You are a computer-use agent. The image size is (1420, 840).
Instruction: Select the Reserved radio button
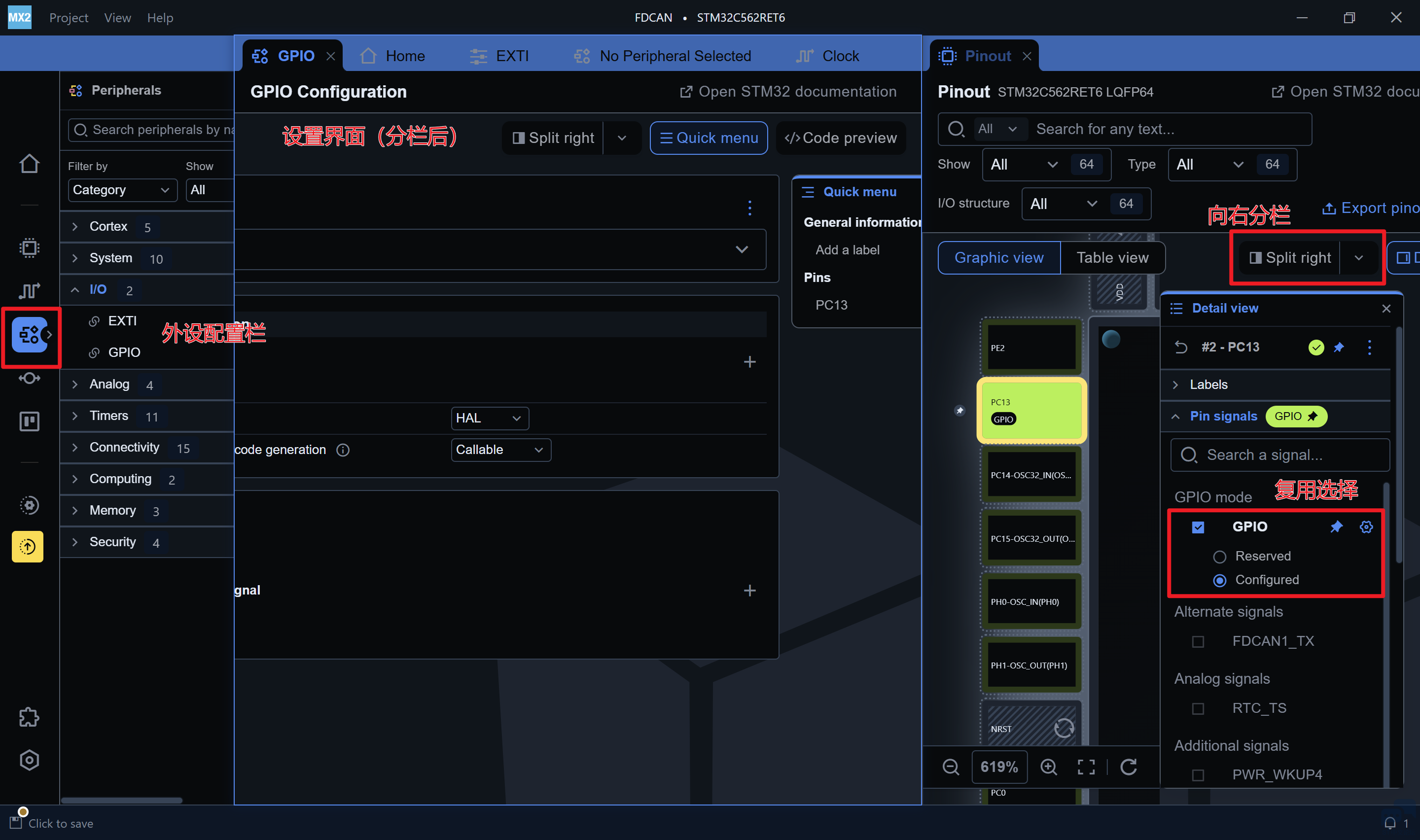click(x=1220, y=557)
